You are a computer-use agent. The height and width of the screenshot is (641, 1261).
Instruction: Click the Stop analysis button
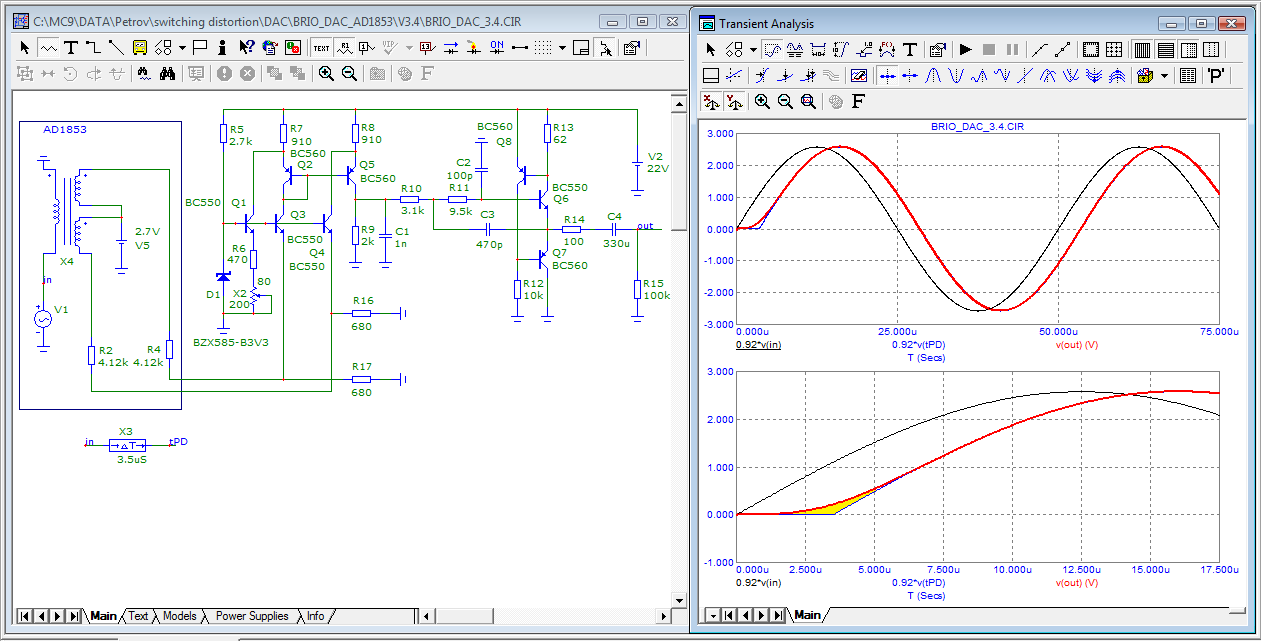click(x=989, y=49)
